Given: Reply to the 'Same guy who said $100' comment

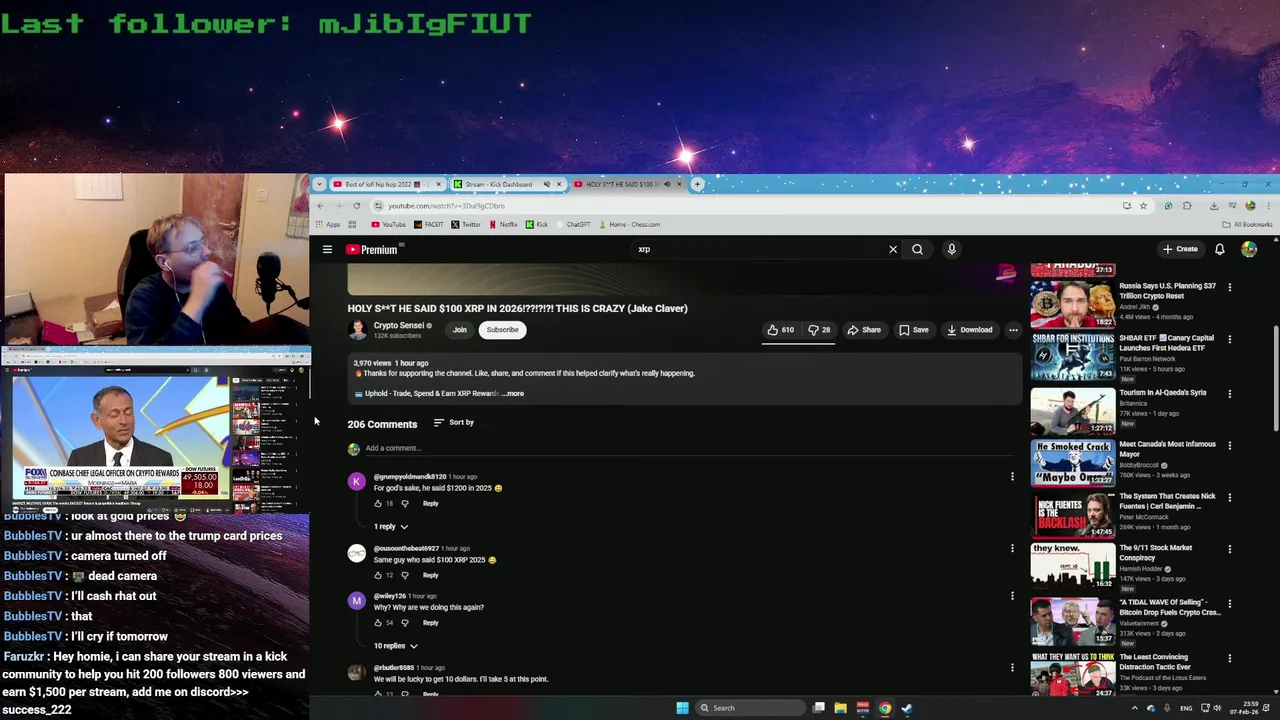Looking at the screenshot, I should (430, 575).
